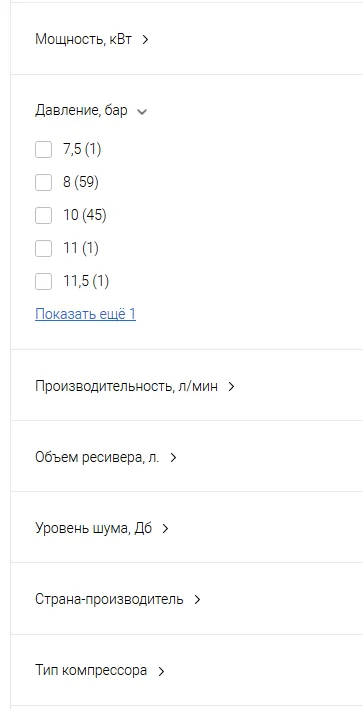Image resolution: width=363 pixels, height=710 pixels.
Task: Click the arrow icon beside Производительность, л/мин
Action: [x=231, y=387]
